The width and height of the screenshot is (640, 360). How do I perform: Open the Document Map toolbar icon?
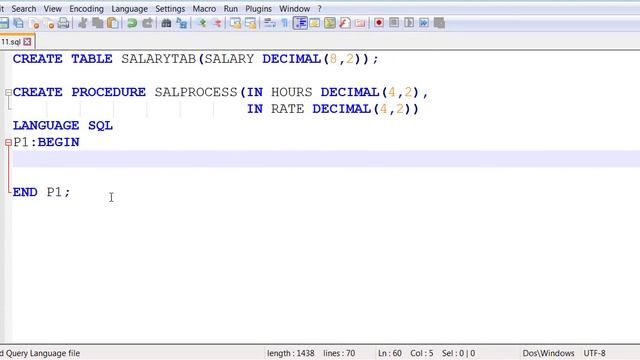coord(330,23)
